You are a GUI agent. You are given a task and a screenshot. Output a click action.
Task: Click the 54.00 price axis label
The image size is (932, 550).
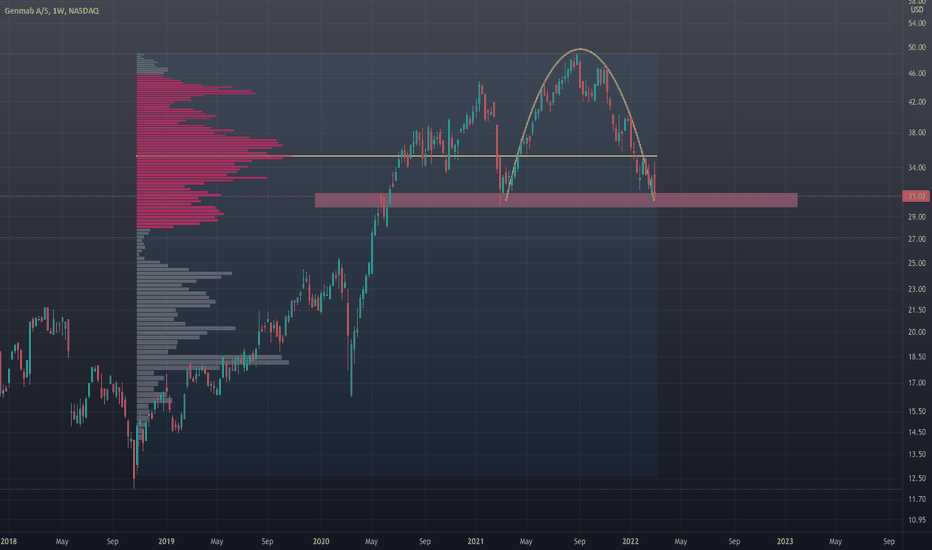(917, 23)
